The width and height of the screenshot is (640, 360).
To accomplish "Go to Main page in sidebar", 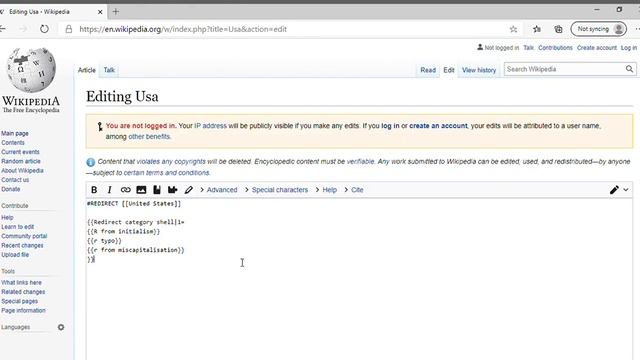I will tap(15, 133).
